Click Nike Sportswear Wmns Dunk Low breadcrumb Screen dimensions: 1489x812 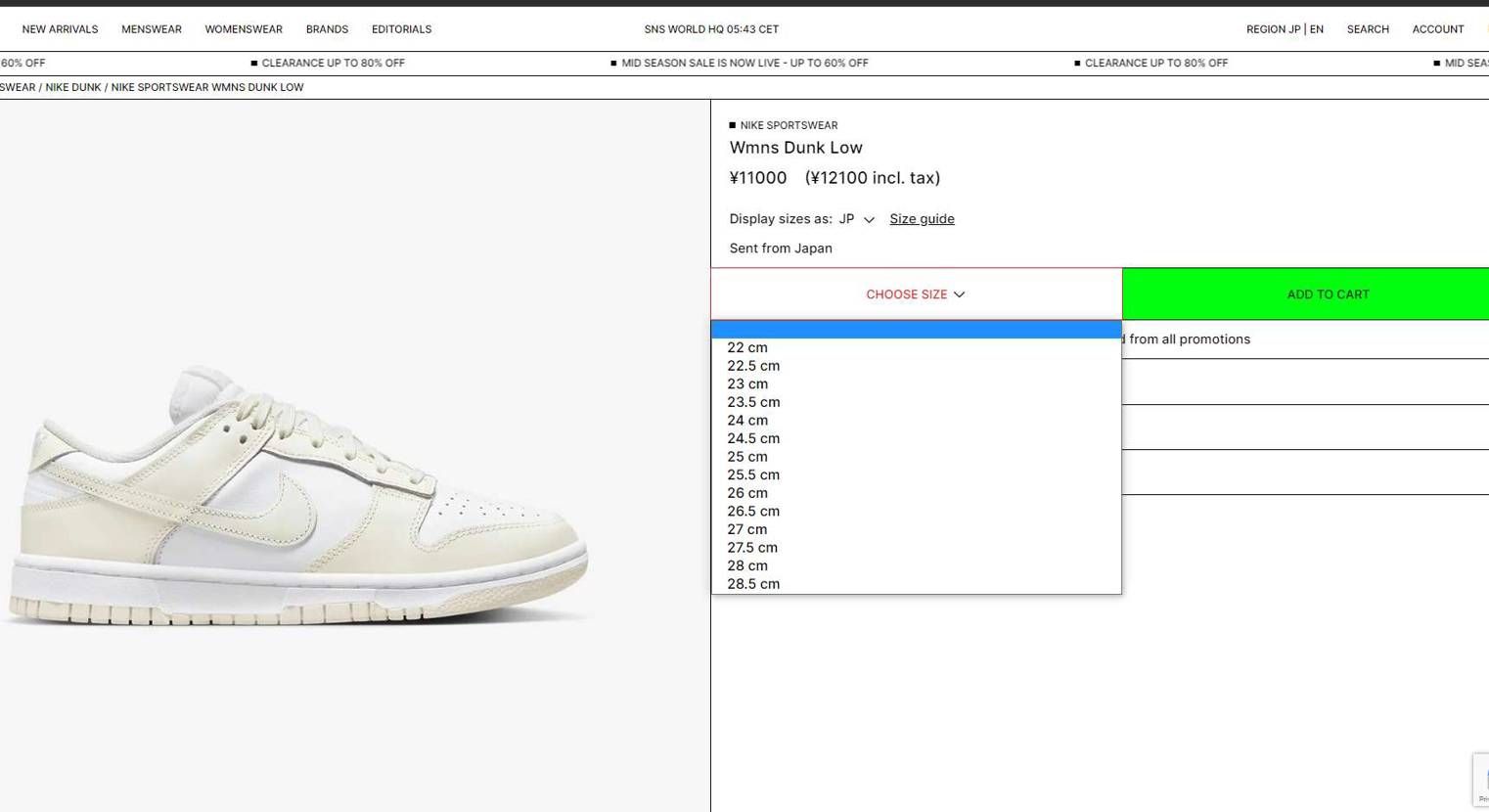pyautogui.click(x=207, y=87)
